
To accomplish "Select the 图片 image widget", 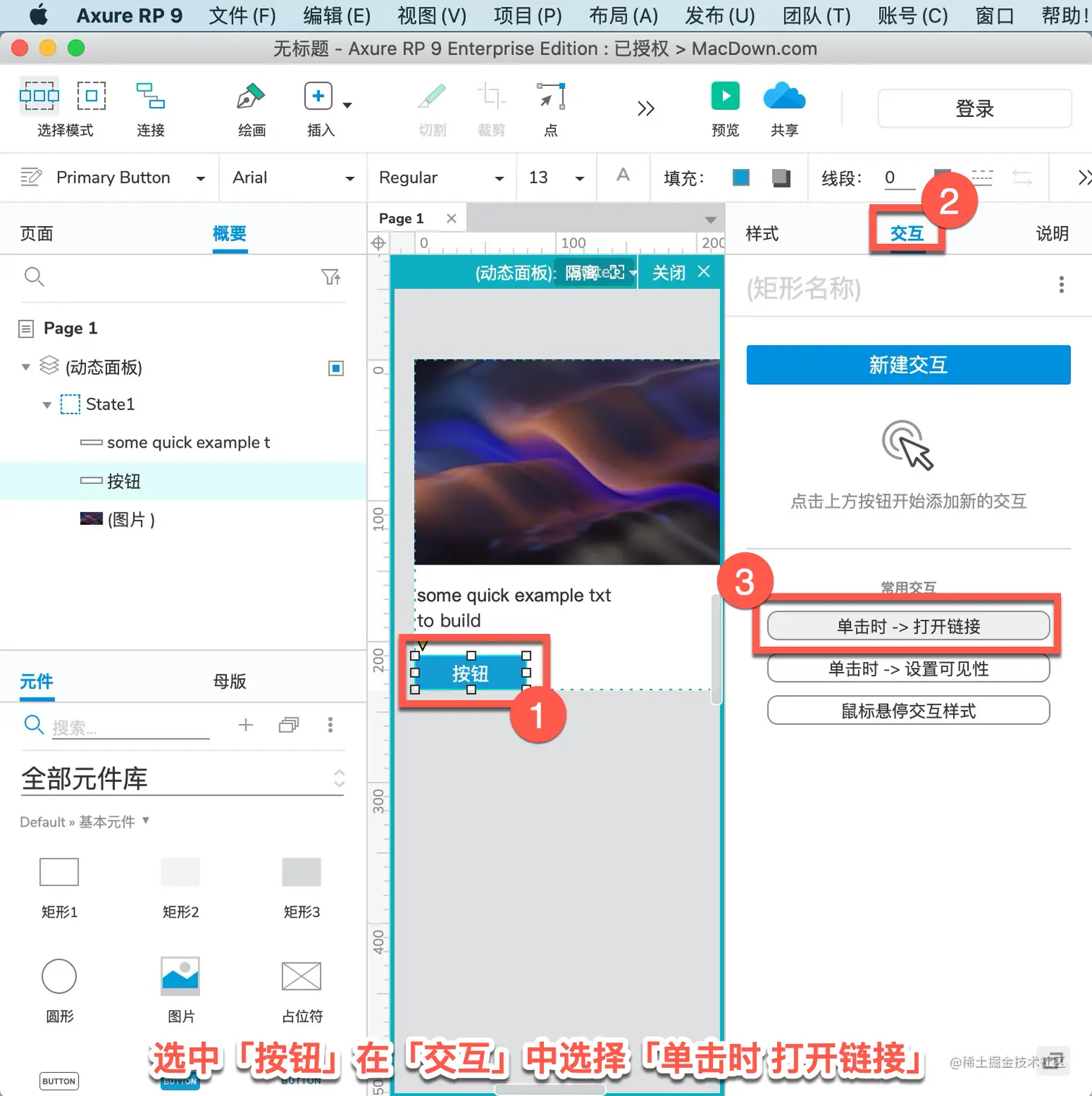I will click(181, 991).
